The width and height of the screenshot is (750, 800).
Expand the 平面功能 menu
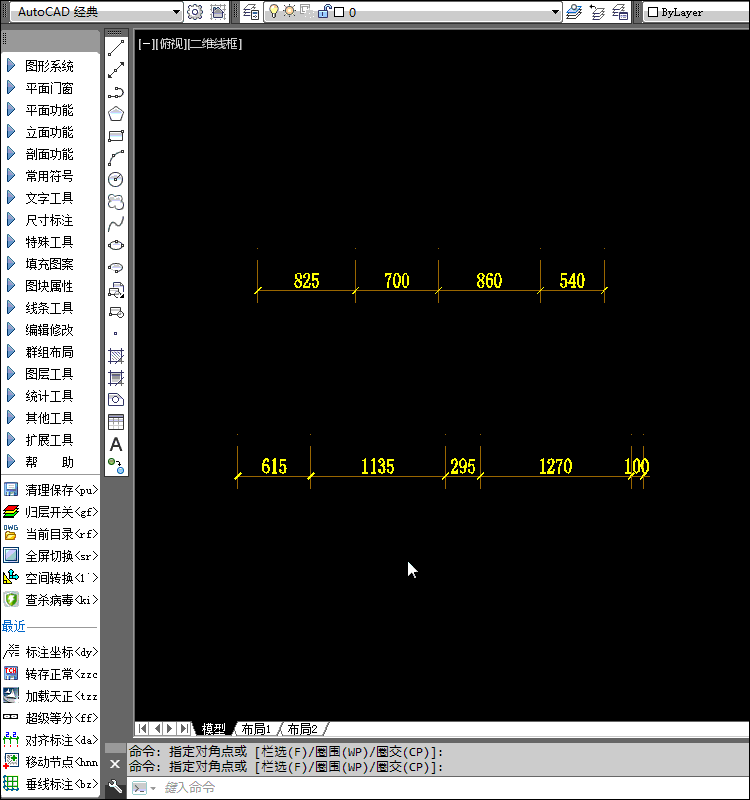click(49, 110)
